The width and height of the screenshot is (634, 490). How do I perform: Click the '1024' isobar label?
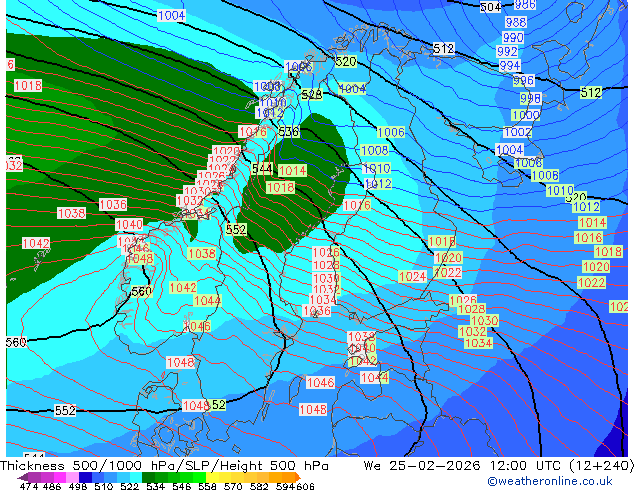(412, 277)
